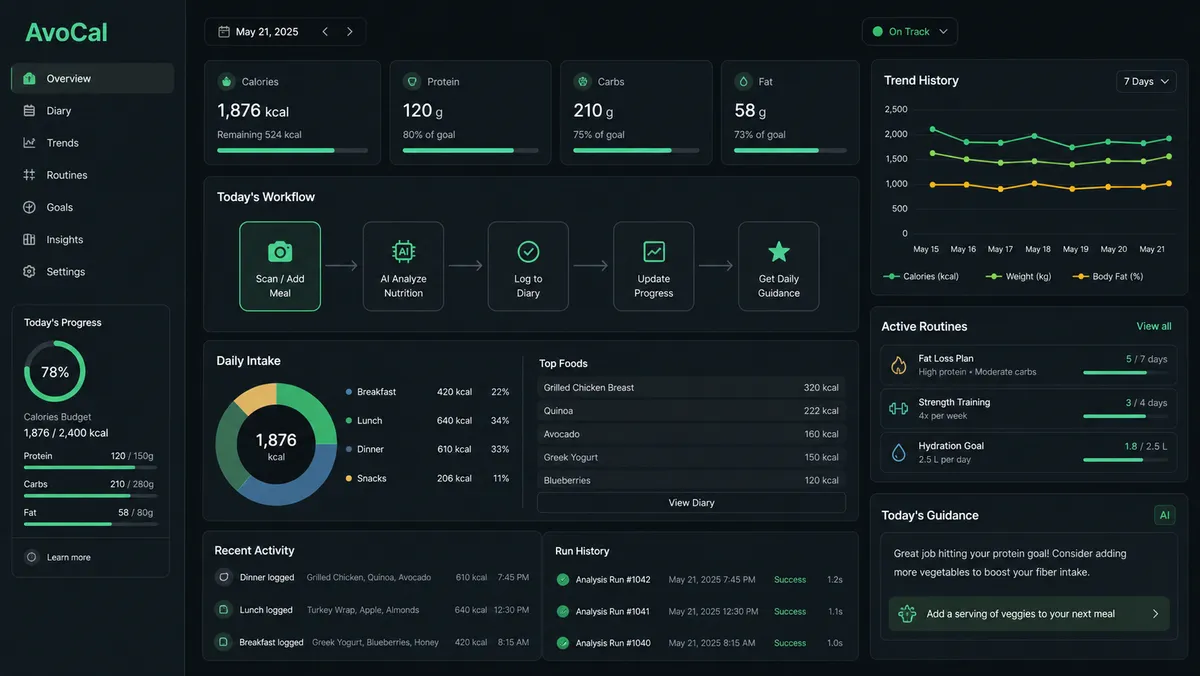The height and width of the screenshot is (676, 1200).
Task: Click success check icon for Run #1041
Action: (x=563, y=611)
